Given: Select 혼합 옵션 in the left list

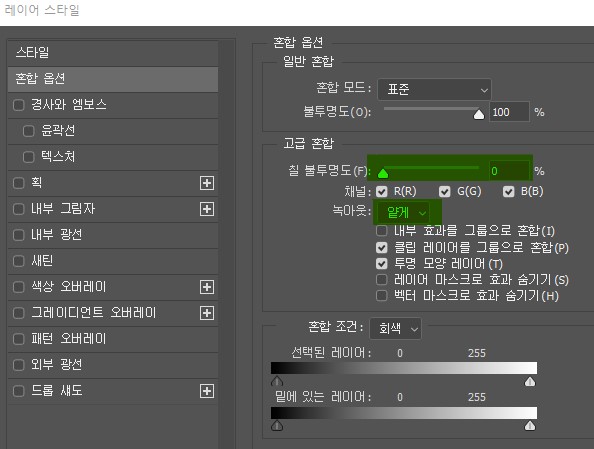Looking at the screenshot, I should tap(113, 79).
